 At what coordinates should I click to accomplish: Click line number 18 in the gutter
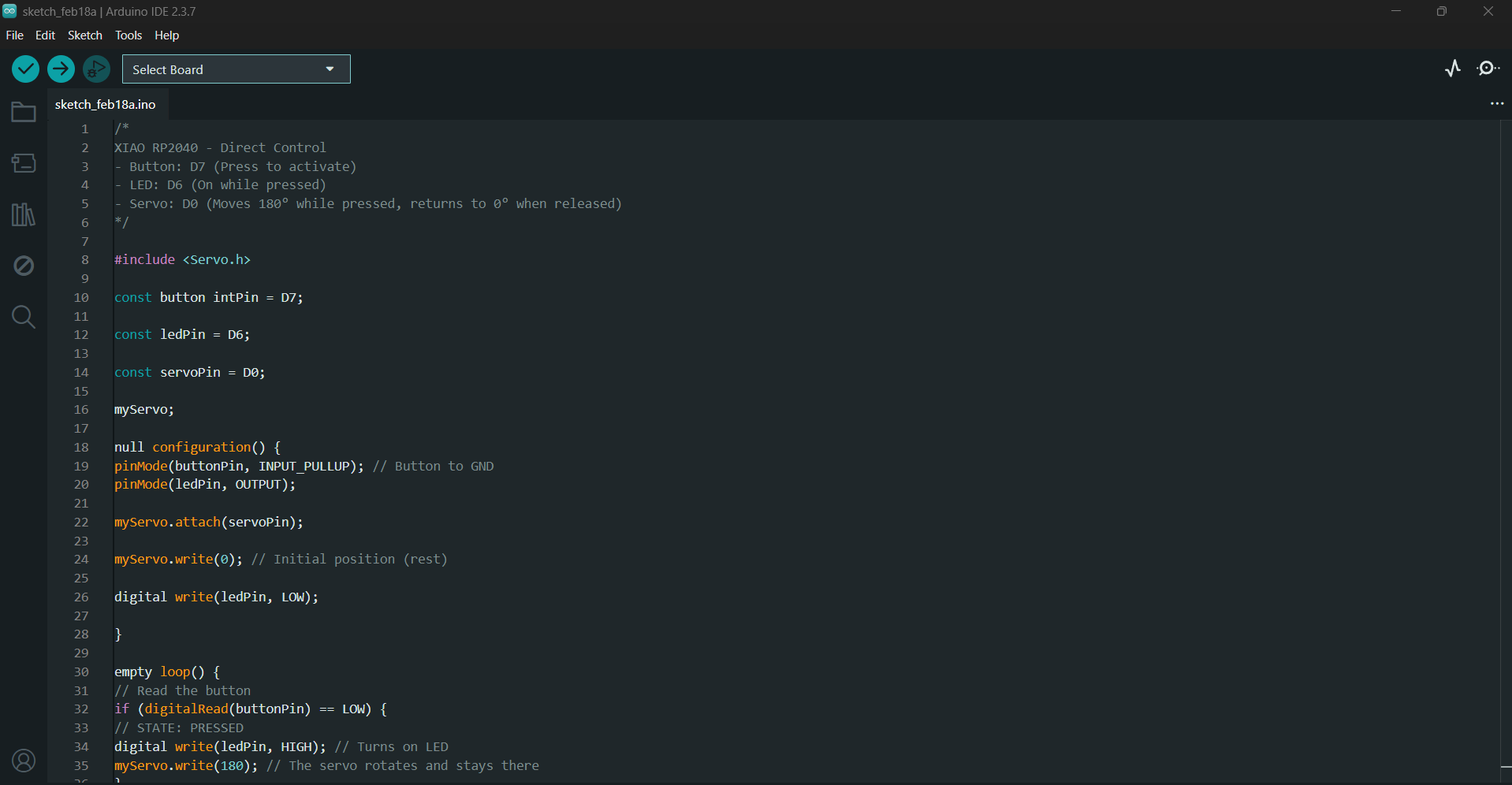[x=81, y=448]
